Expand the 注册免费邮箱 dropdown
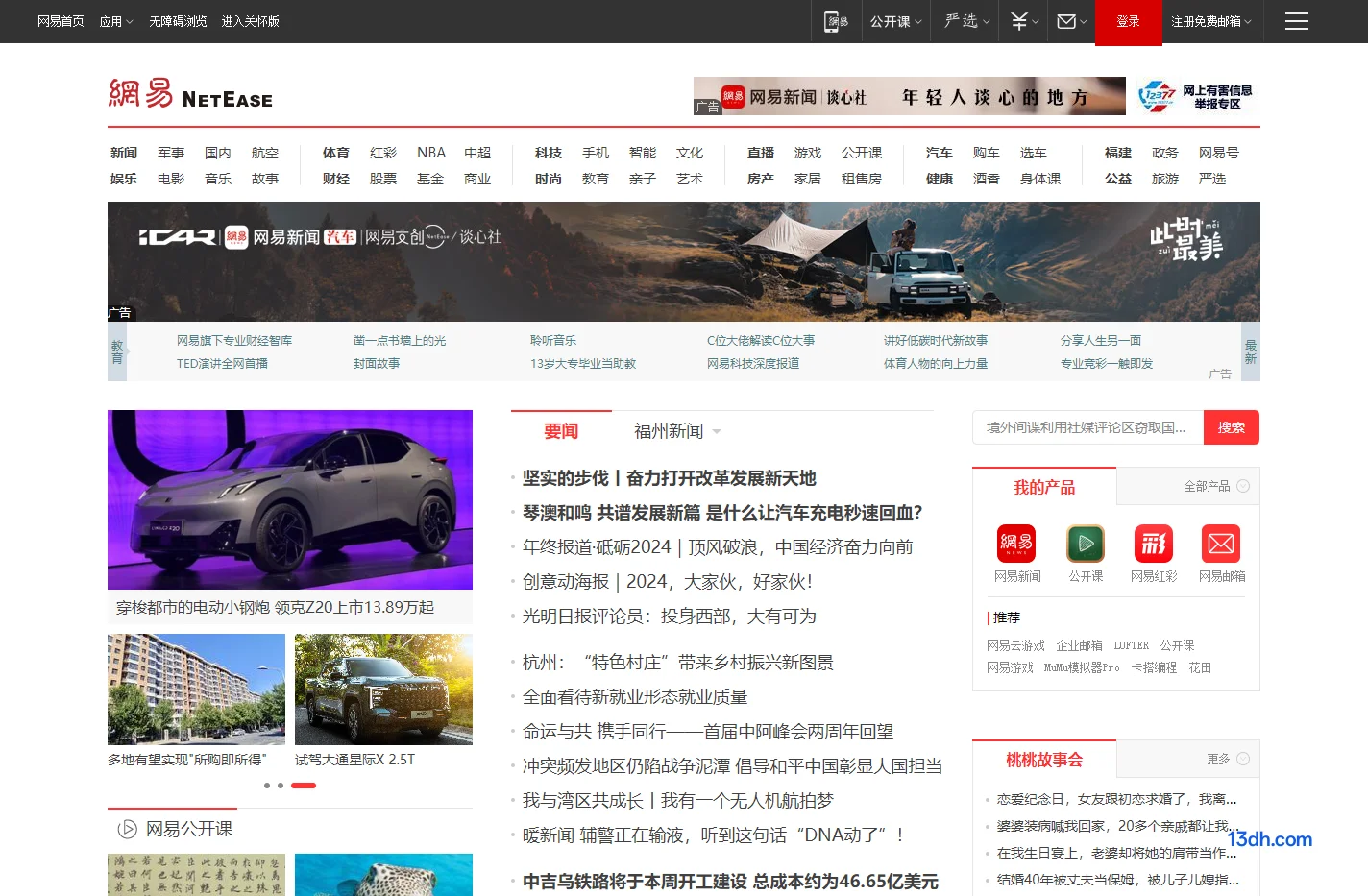Image resolution: width=1368 pixels, height=896 pixels. (1210, 21)
